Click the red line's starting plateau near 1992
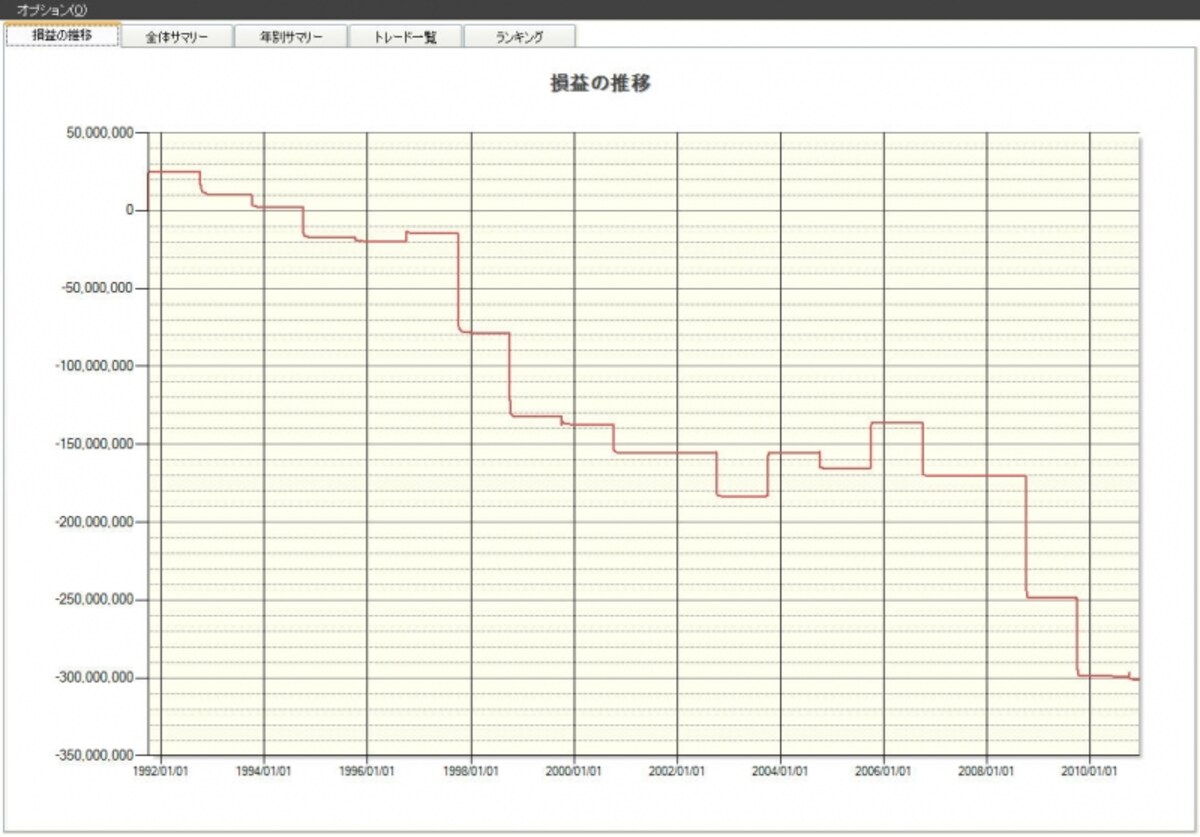The height and width of the screenshot is (837, 1200). pos(173,172)
